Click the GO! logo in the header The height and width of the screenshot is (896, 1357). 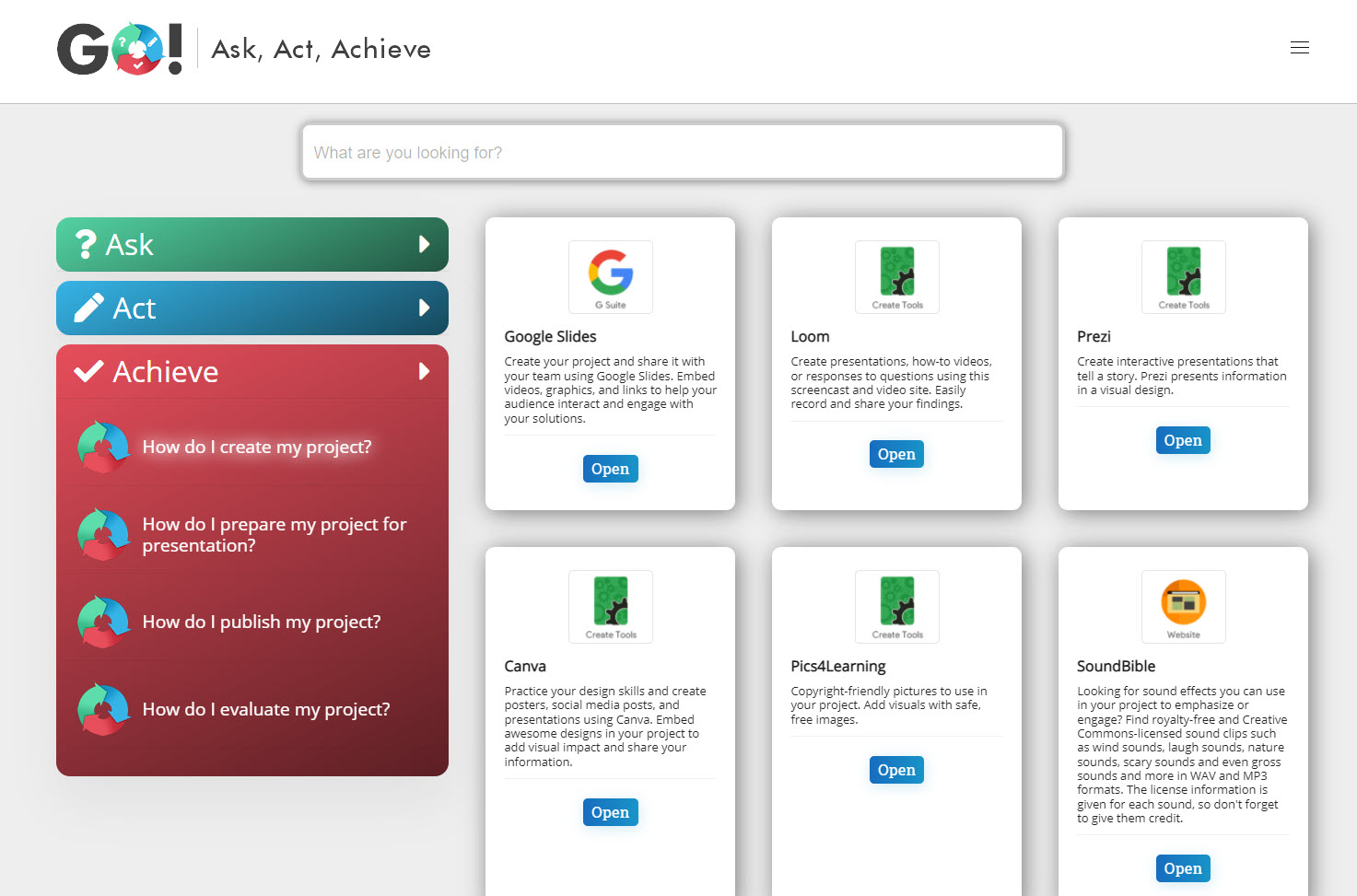(120, 49)
